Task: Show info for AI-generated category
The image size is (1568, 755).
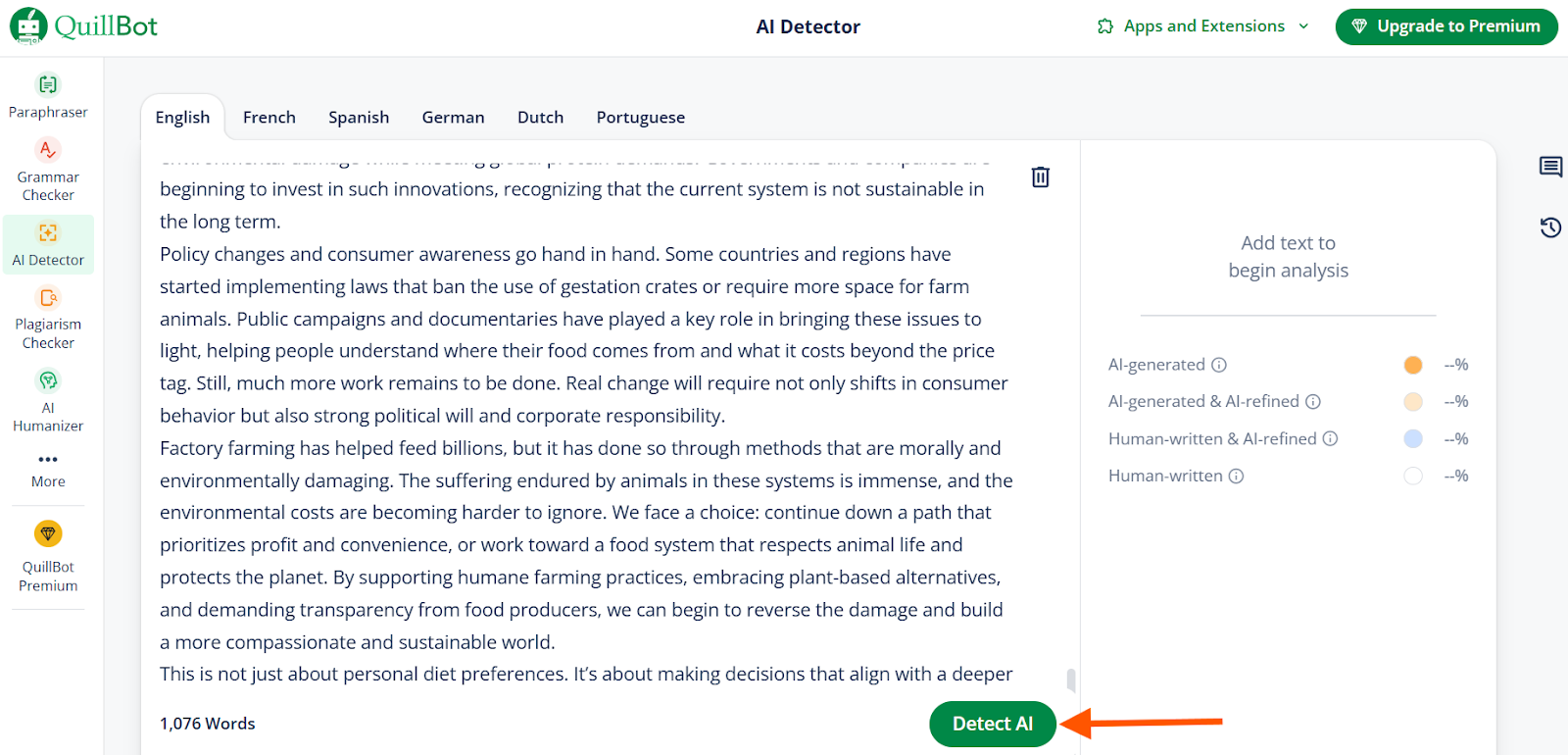Action: (1219, 365)
